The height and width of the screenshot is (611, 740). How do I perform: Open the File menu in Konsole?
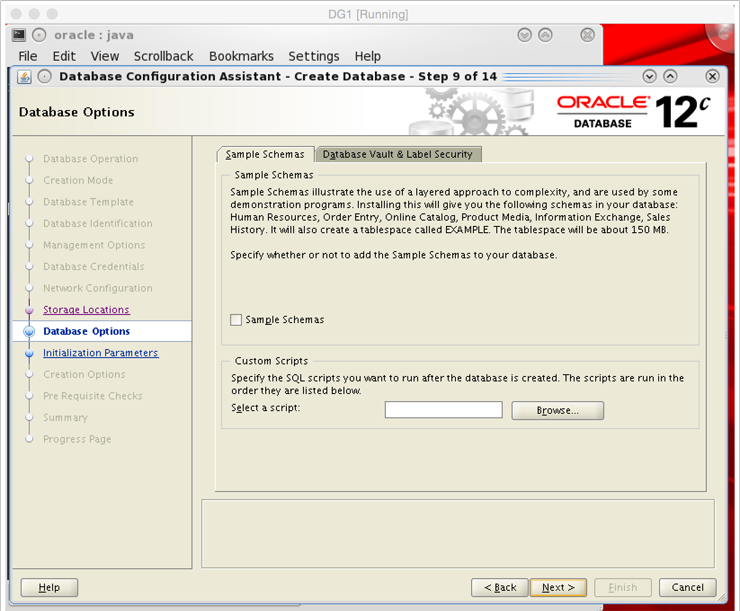pos(27,56)
